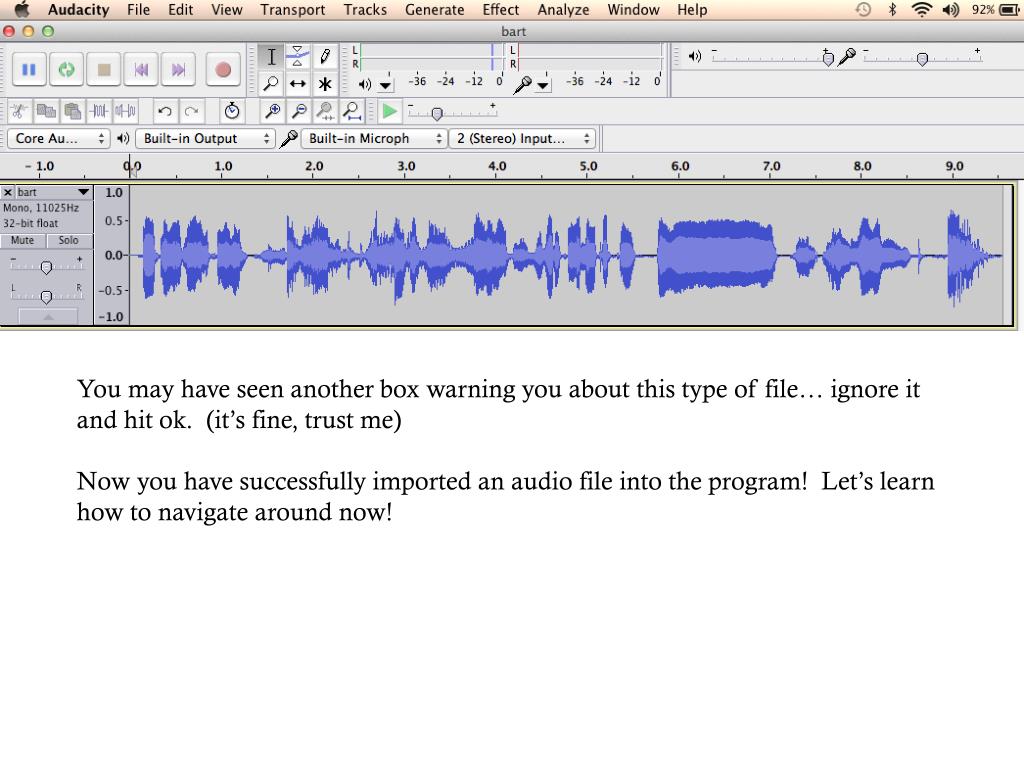1024x768 pixels.
Task: Open input meter dropdown arrow
Action: (543, 85)
